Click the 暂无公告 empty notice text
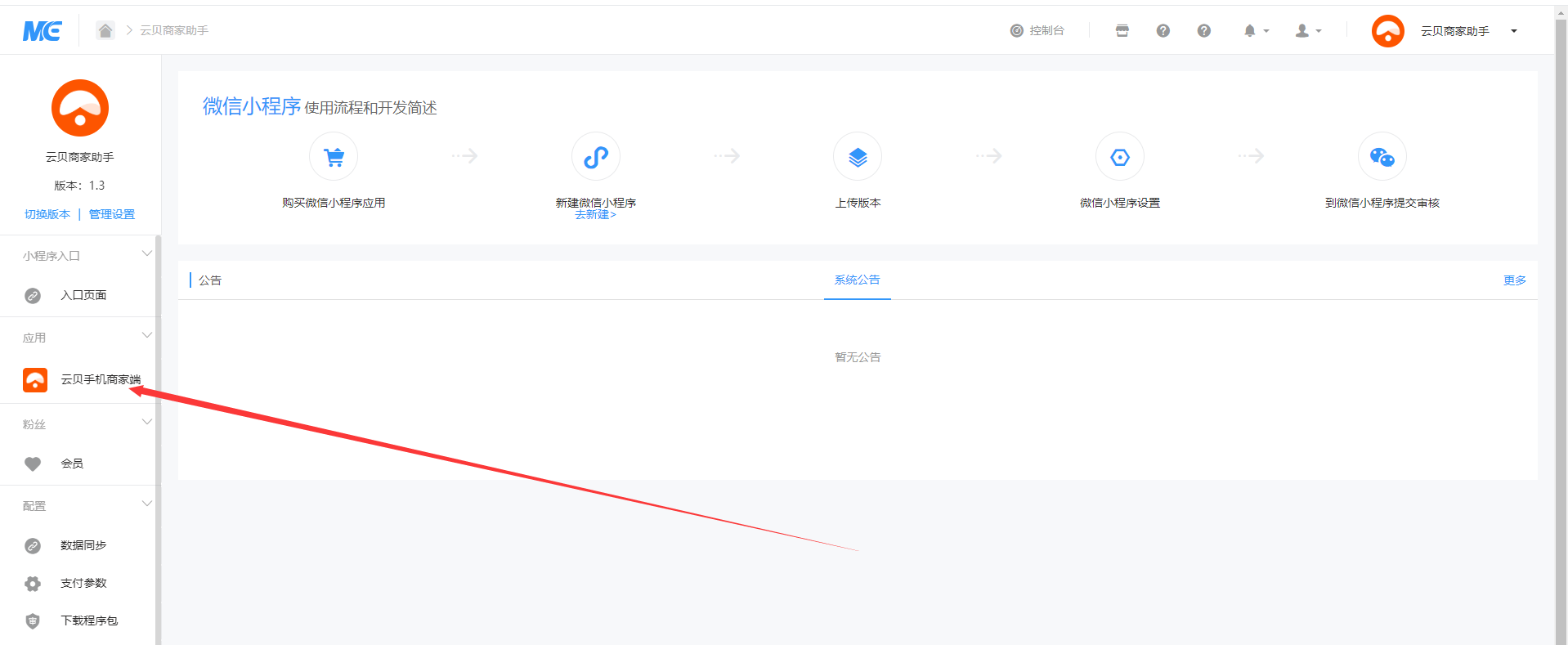 tap(858, 357)
